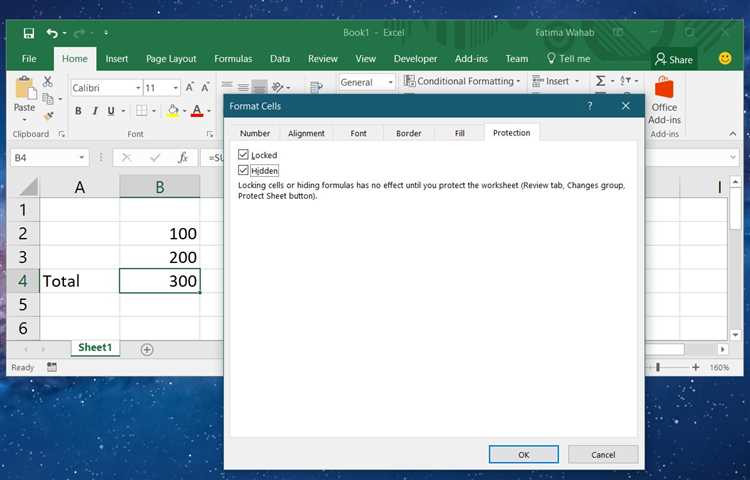Select column B header
This screenshot has height=480, width=750.
pyautogui.click(x=160, y=186)
